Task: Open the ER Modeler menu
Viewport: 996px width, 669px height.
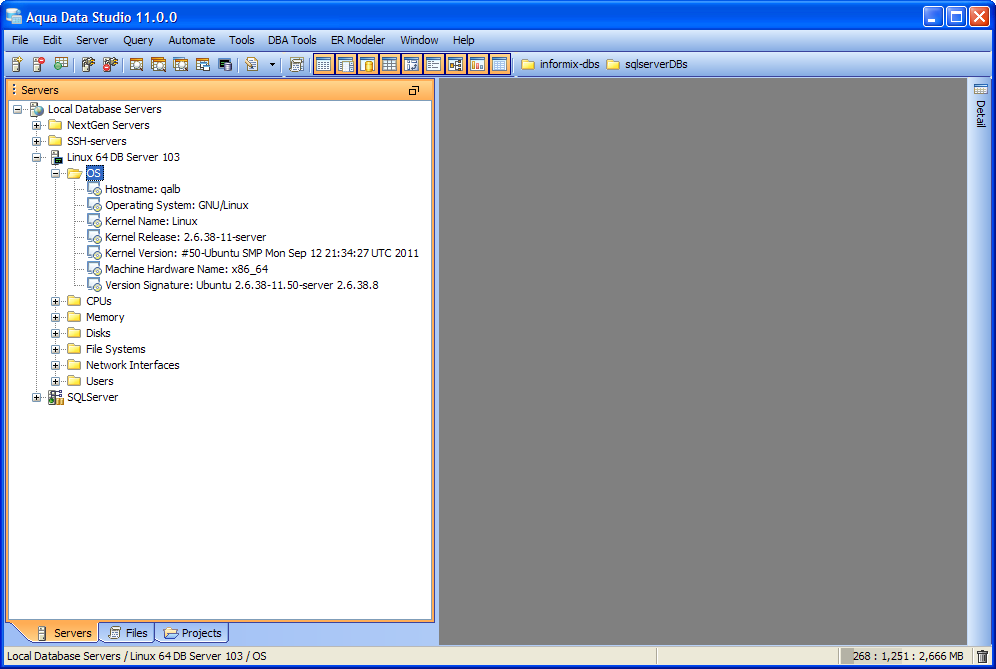Action: point(358,40)
